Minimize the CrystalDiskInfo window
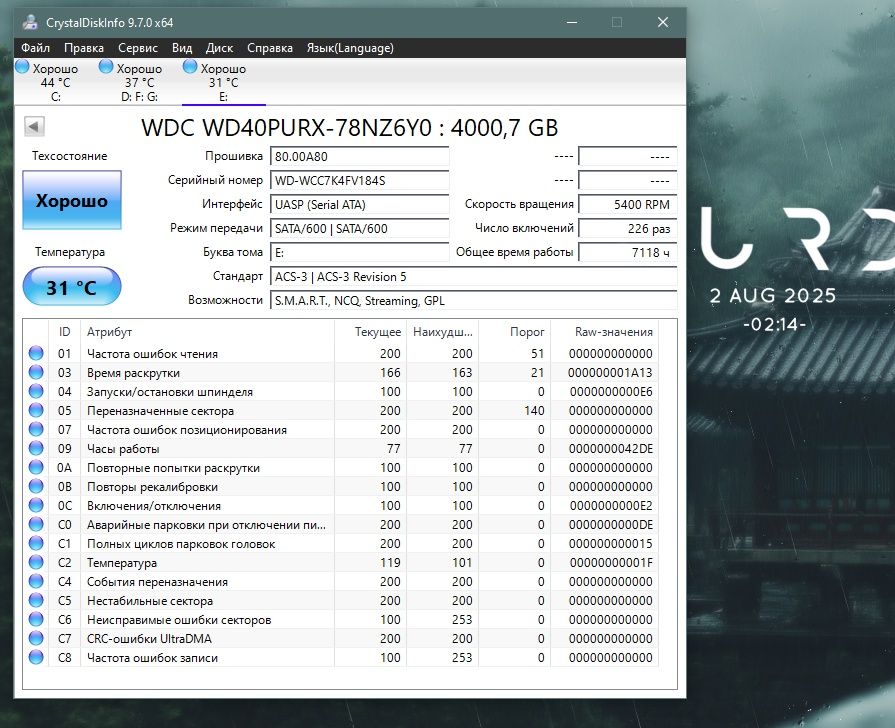 click(x=572, y=22)
